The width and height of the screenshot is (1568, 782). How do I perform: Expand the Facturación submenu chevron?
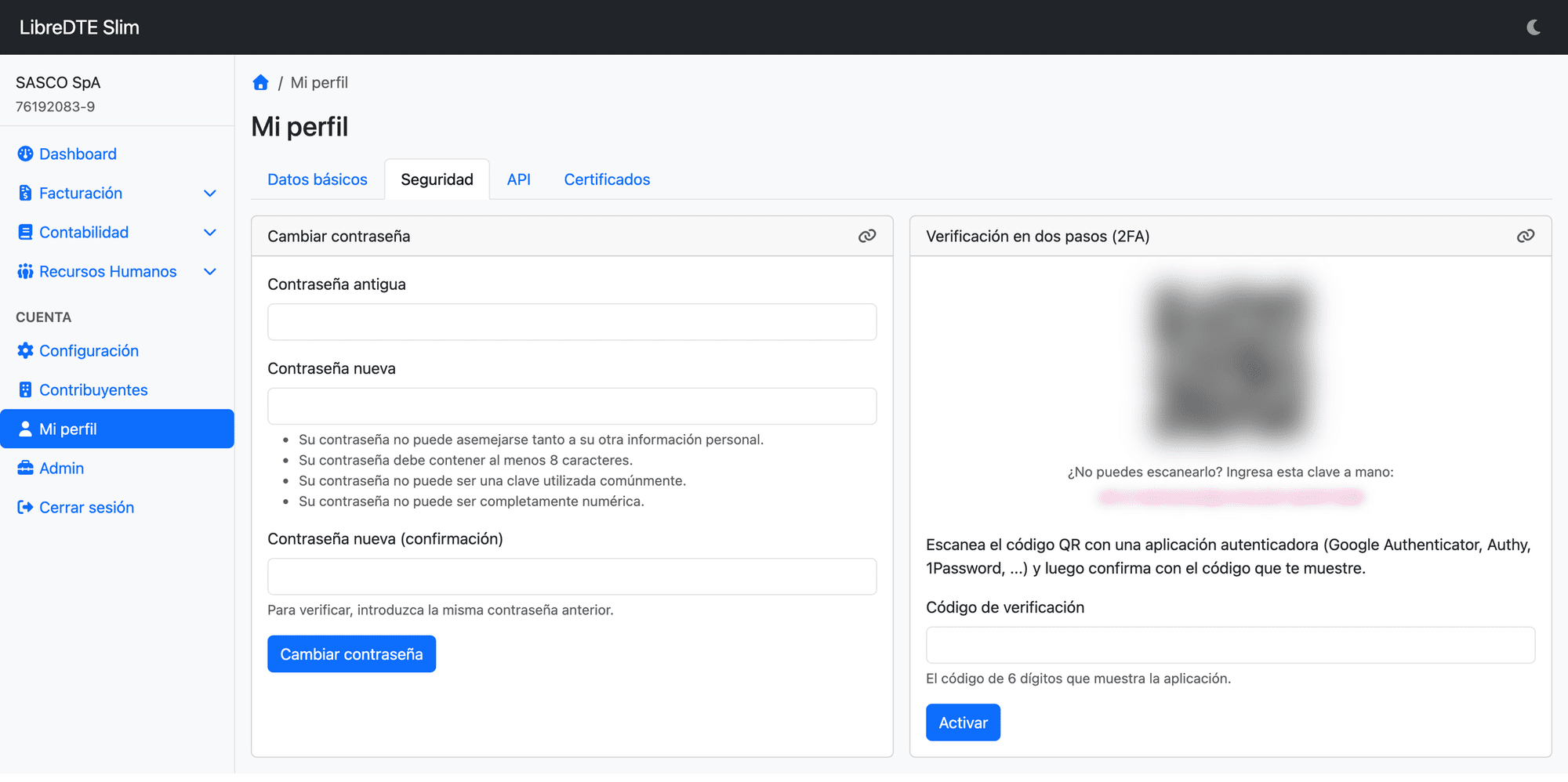coord(209,193)
